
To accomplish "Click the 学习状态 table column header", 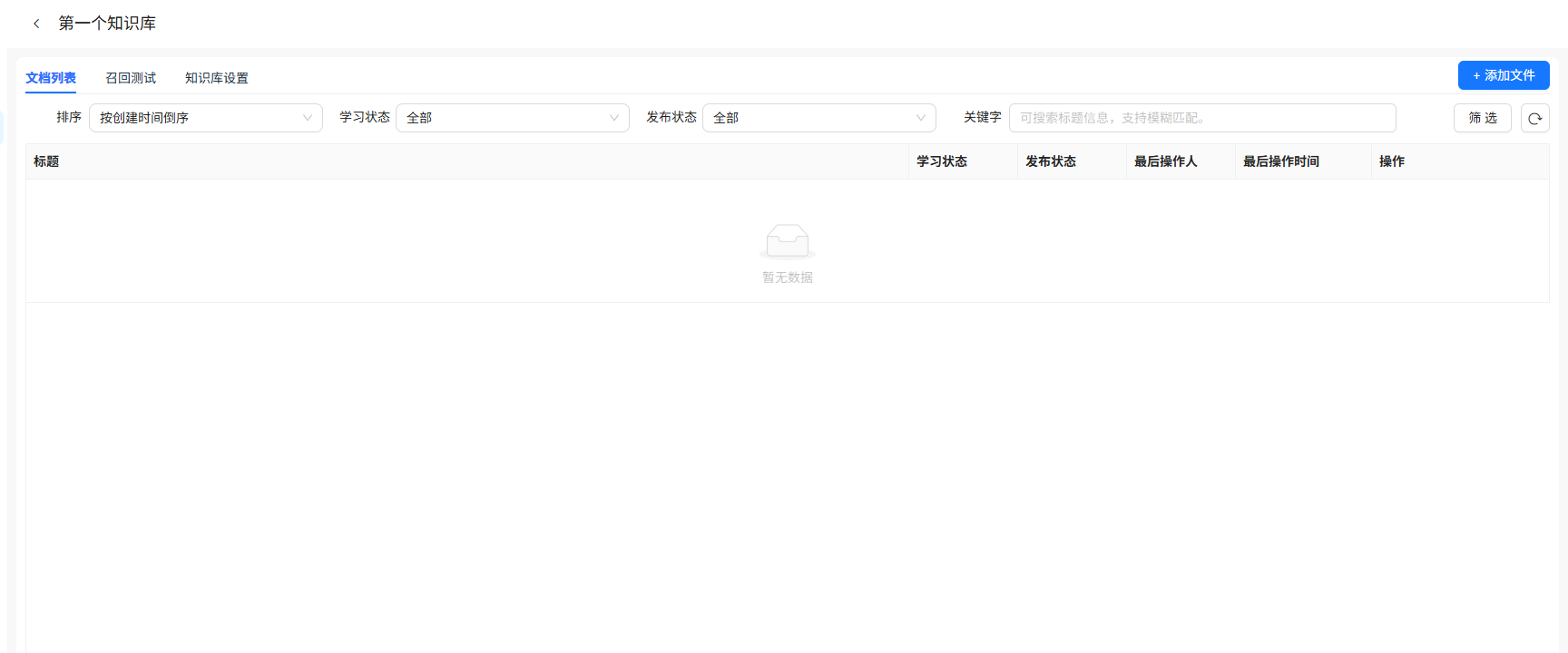I will point(942,161).
